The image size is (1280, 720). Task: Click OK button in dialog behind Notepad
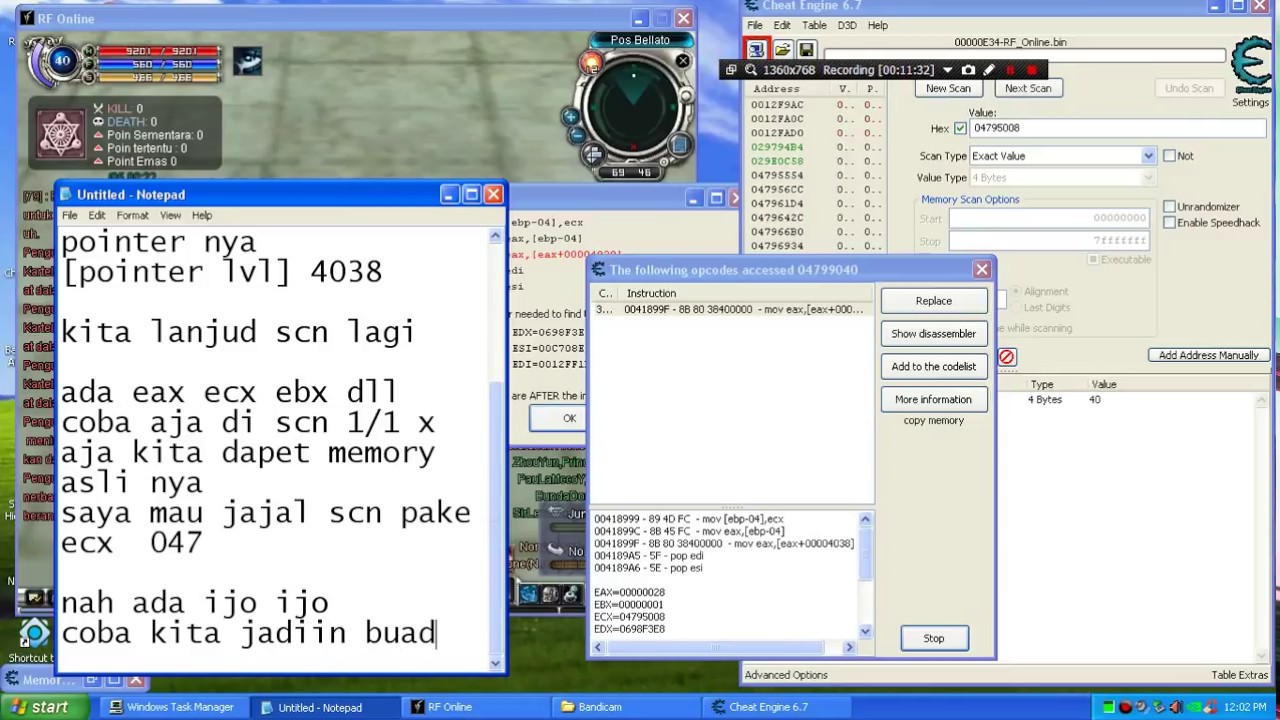tap(569, 419)
